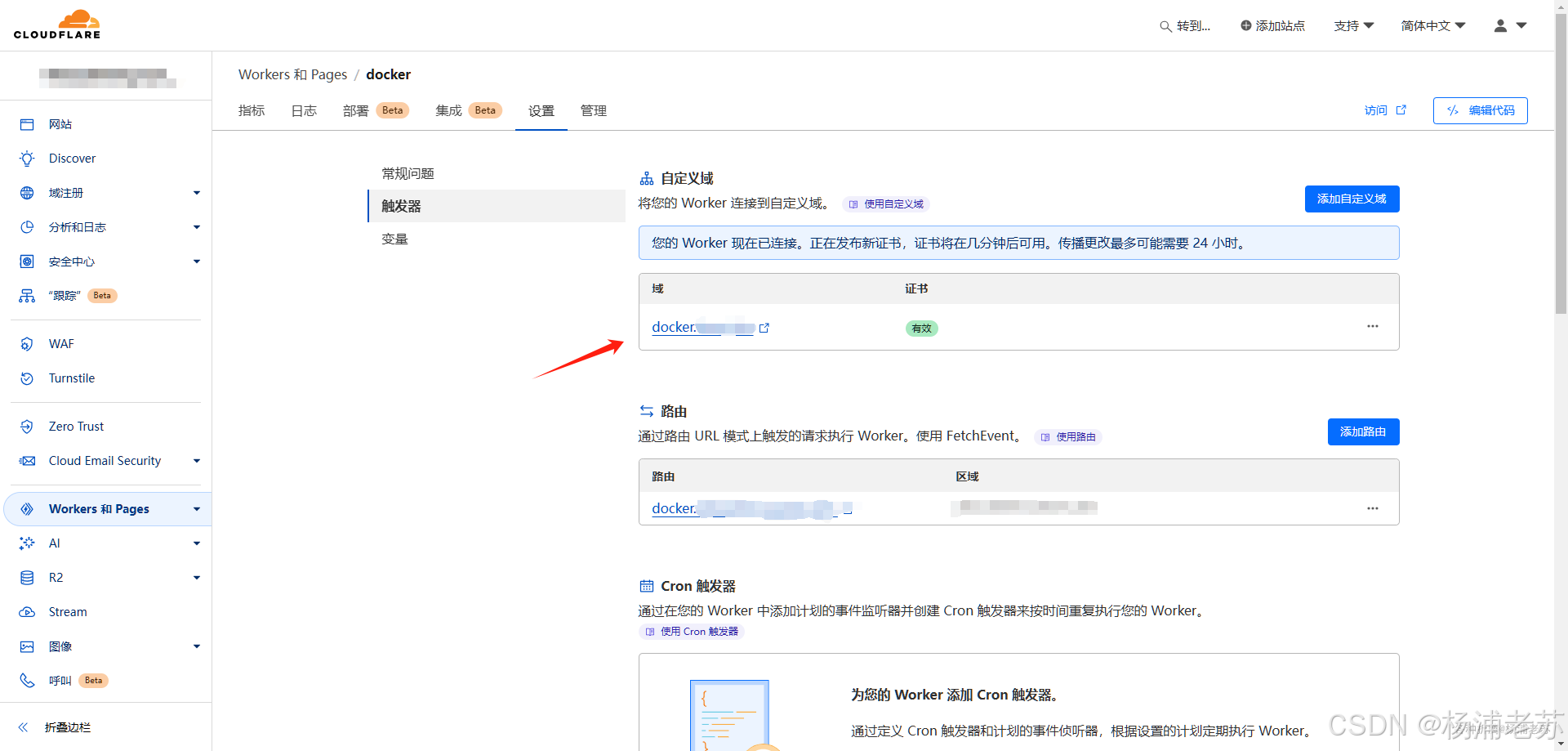The height and width of the screenshot is (751, 1568).
Task: Click the 添加站点 button
Action: (x=1272, y=26)
